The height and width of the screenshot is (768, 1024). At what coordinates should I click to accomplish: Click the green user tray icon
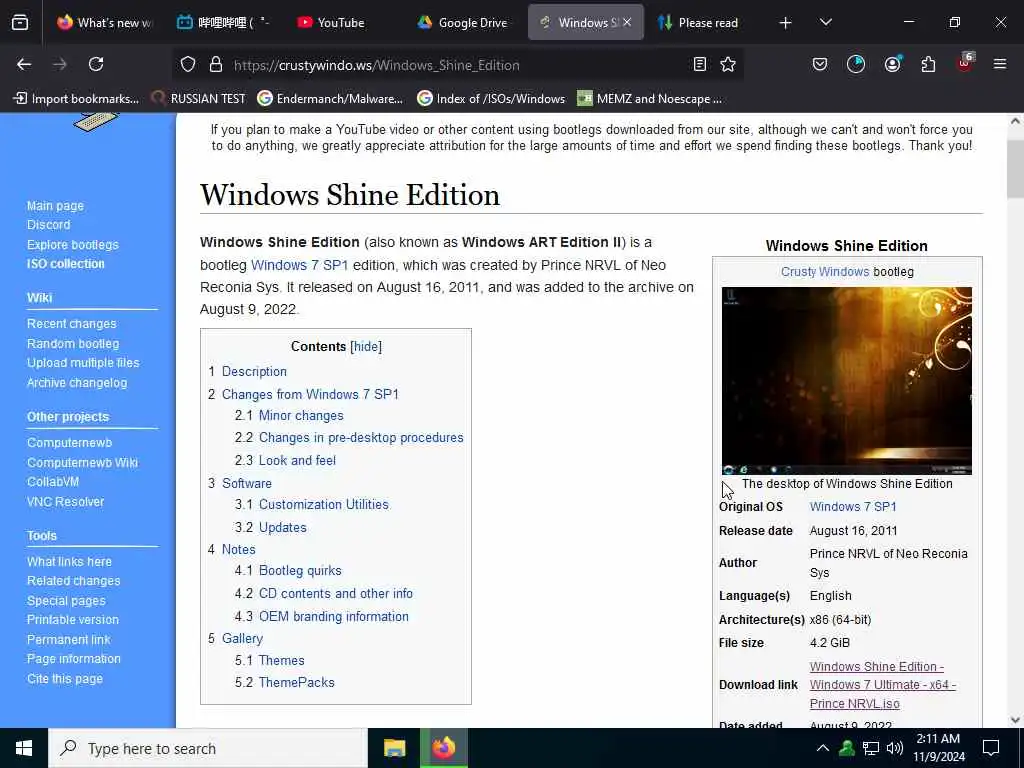click(846, 748)
